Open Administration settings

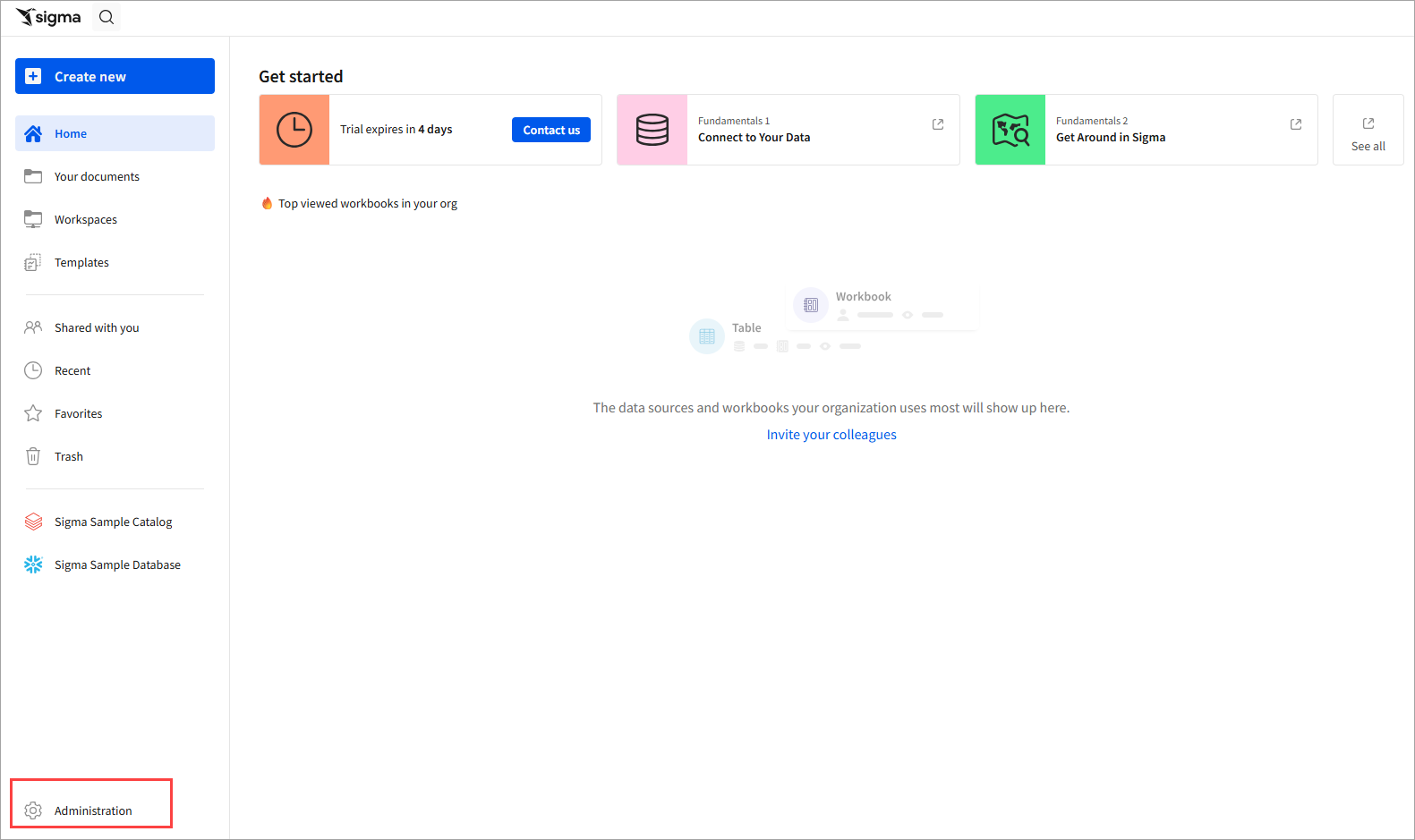(91, 810)
